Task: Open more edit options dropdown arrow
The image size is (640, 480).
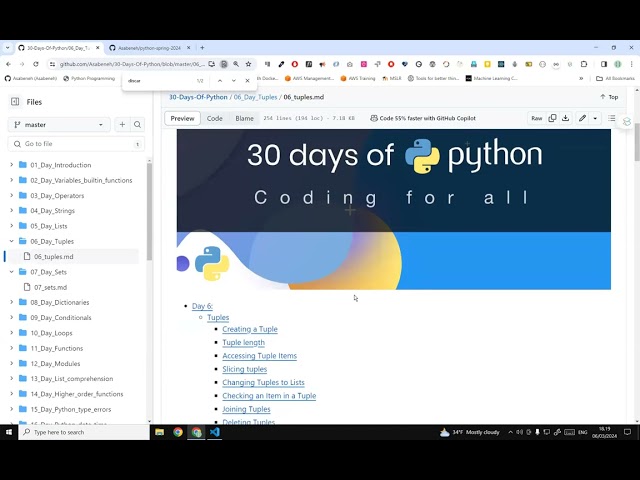Action: pyautogui.click(x=595, y=118)
